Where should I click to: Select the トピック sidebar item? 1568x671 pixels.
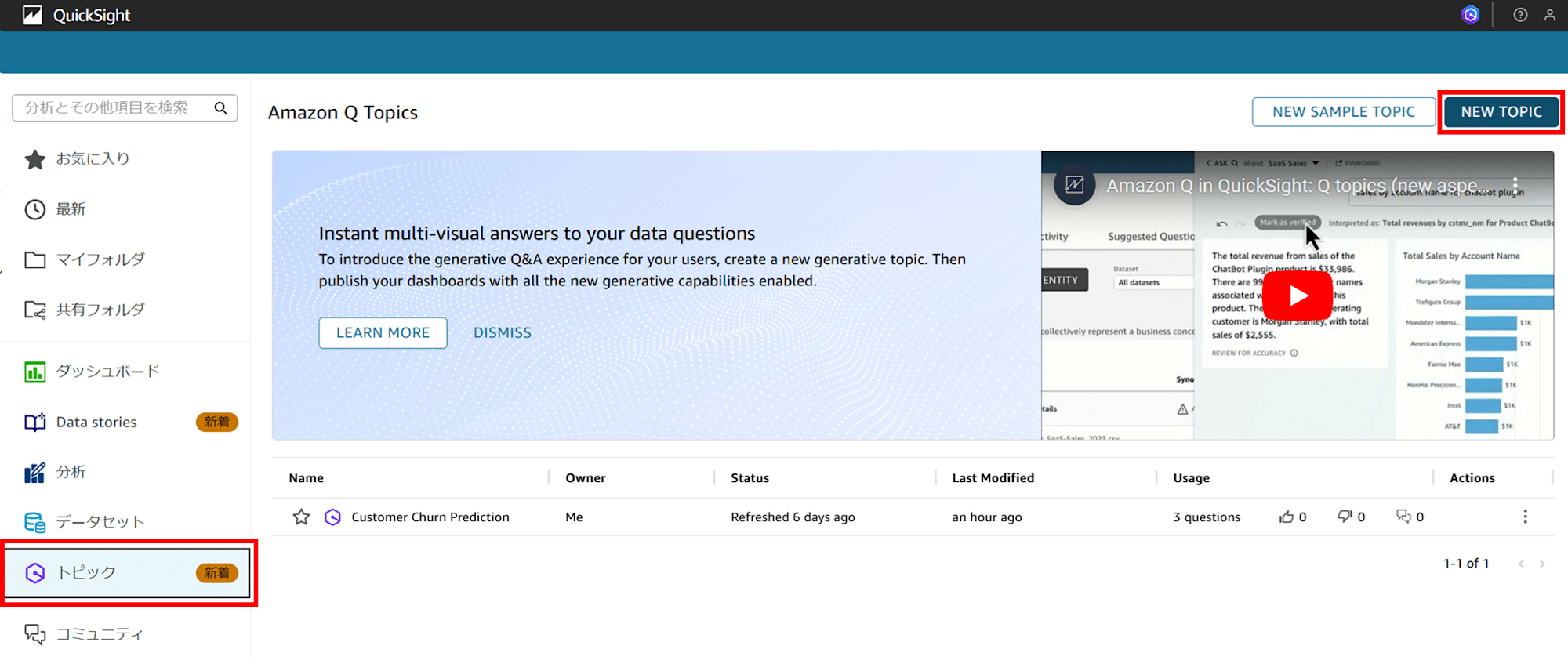click(128, 573)
